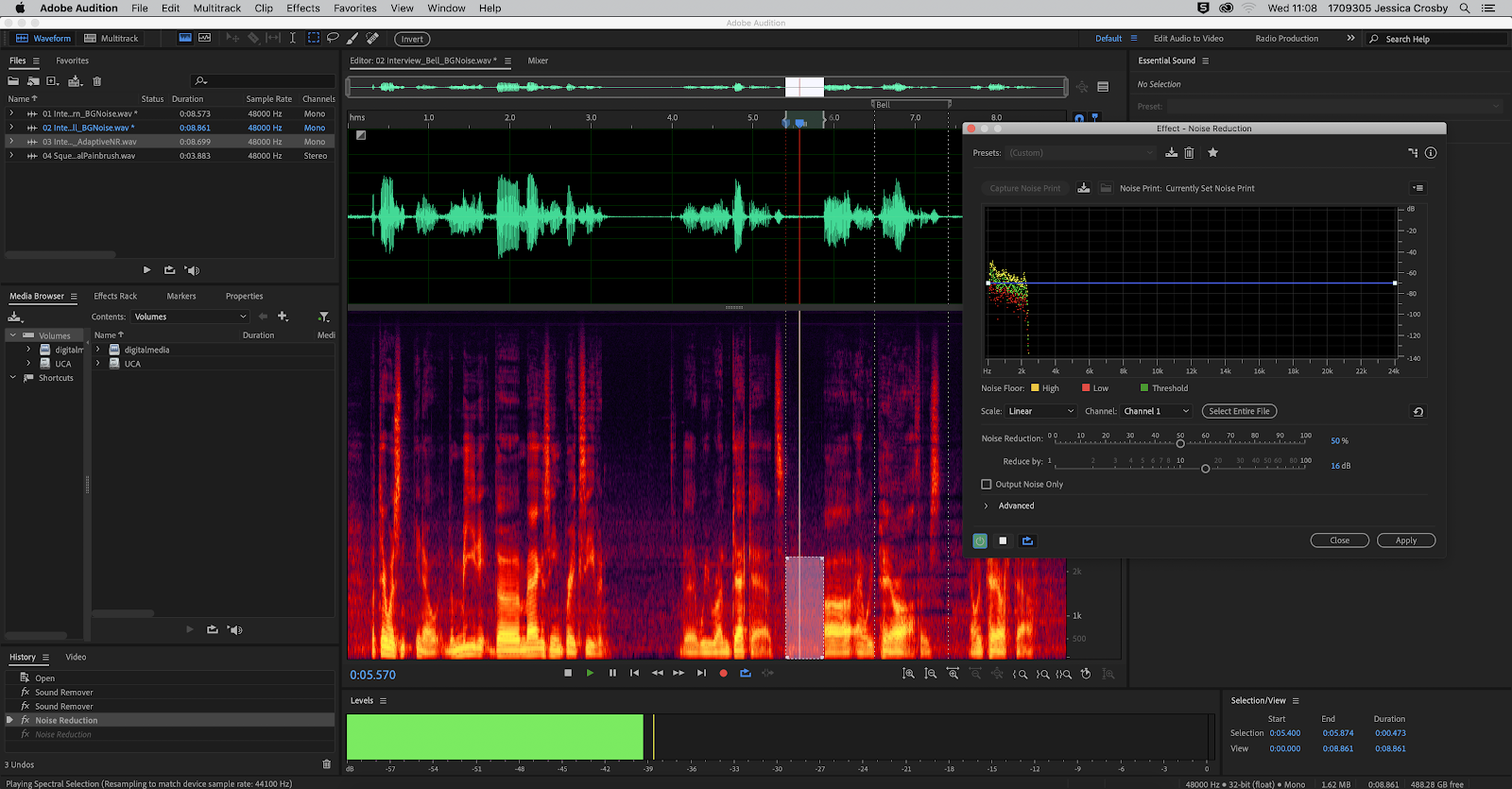This screenshot has height=789, width=1512.
Task: Switch to the Markers tab
Action: pyautogui.click(x=181, y=296)
